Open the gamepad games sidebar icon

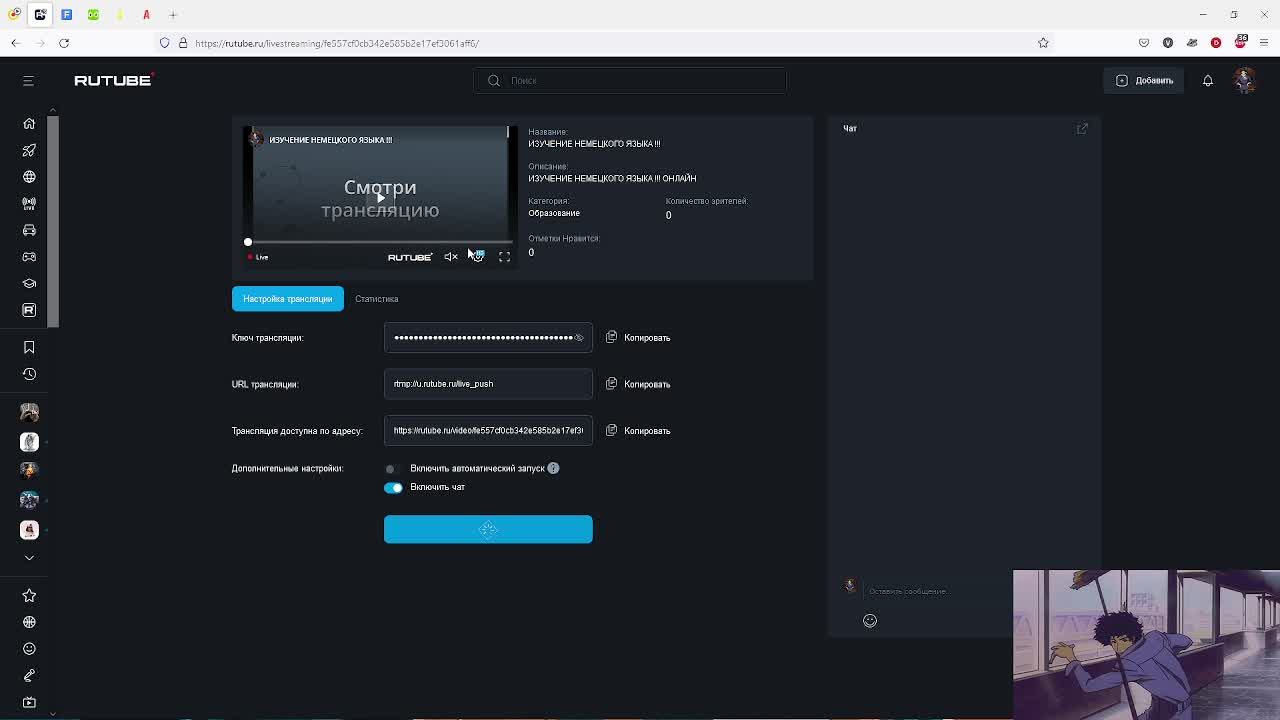29,257
